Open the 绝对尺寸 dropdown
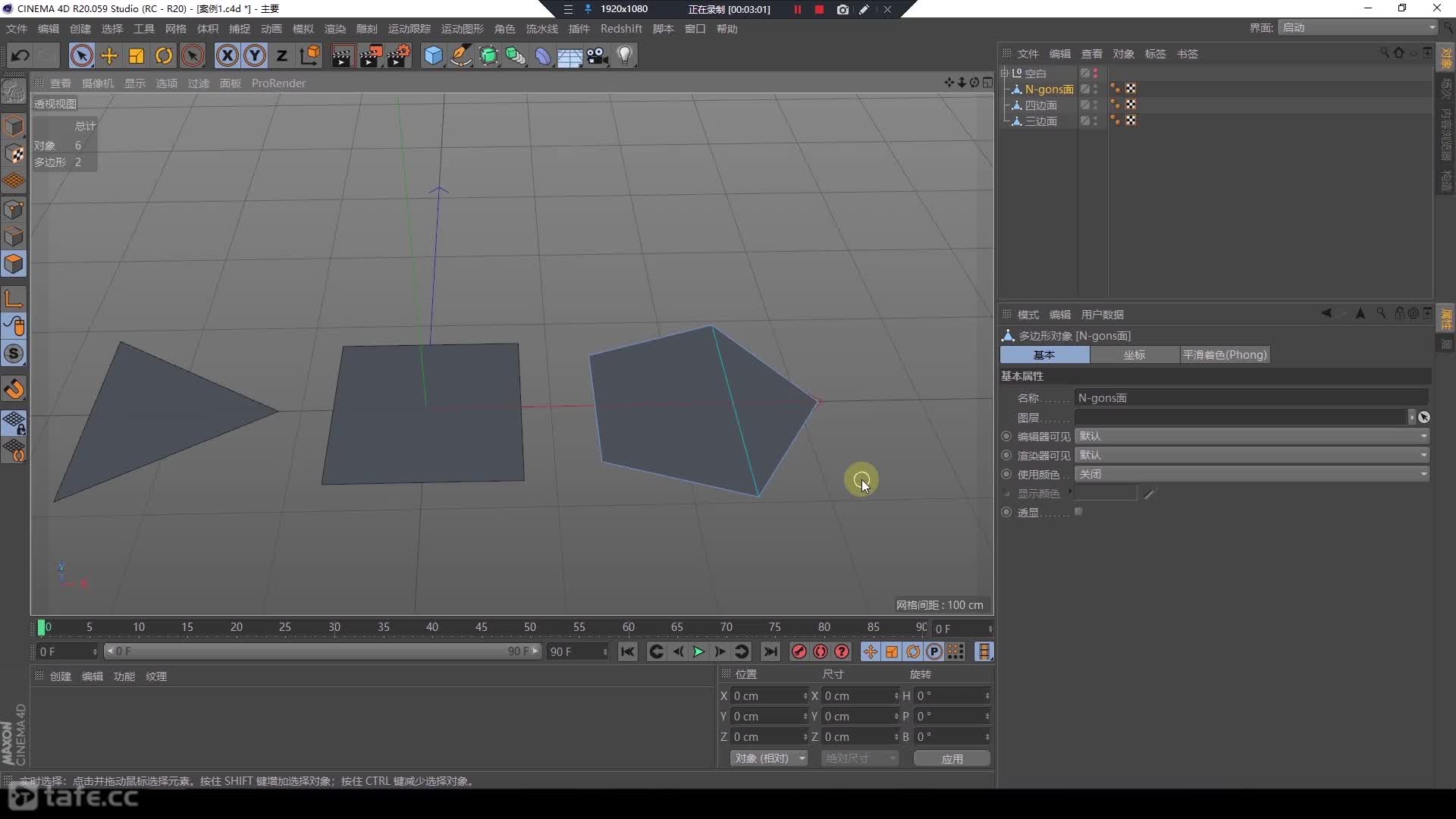 (x=860, y=758)
